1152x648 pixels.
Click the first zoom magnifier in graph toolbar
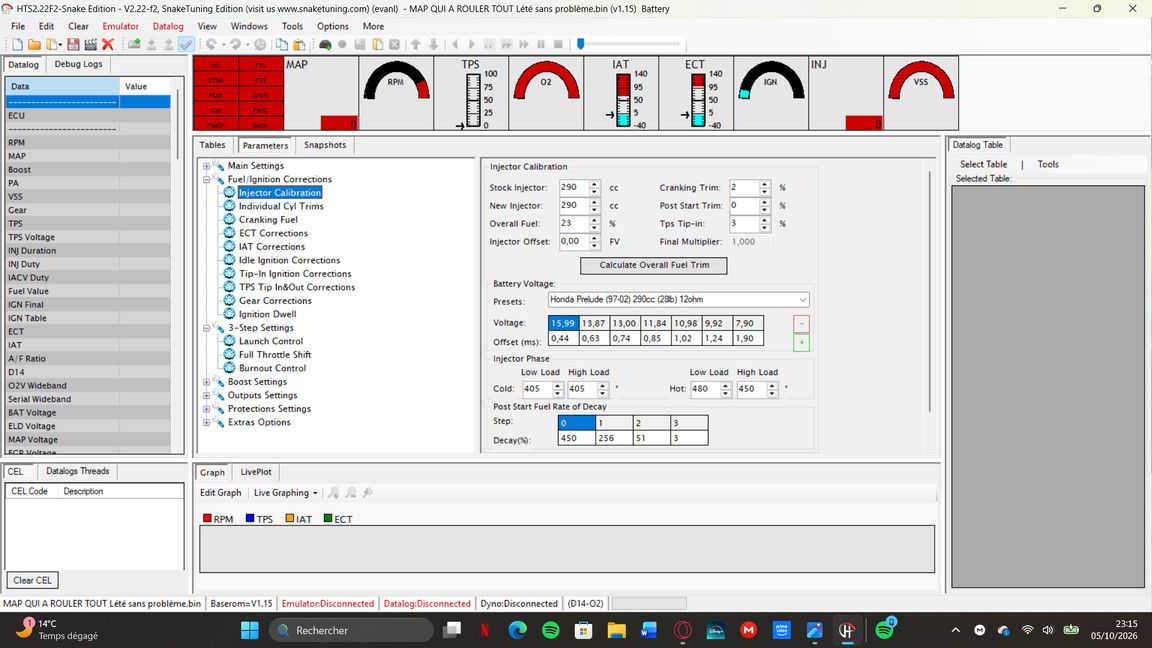[334, 493]
